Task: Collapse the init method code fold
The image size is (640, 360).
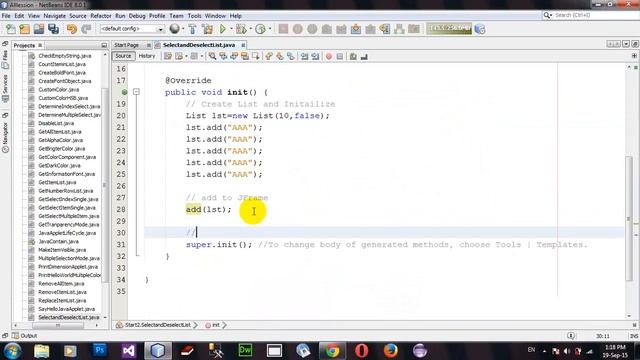Action: [136, 92]
